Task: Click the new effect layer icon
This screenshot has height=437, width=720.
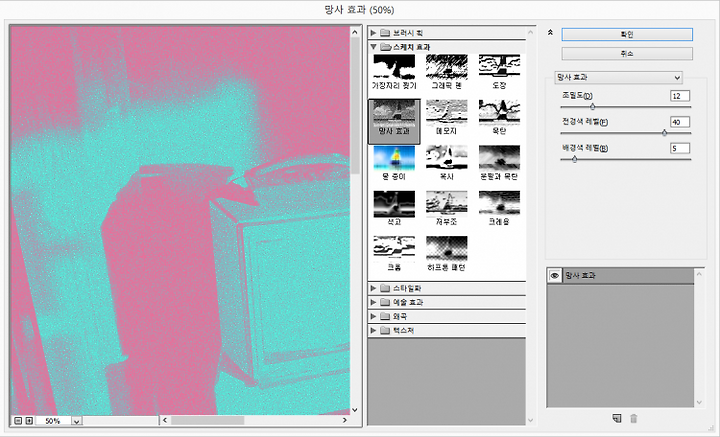Action: 617,418
